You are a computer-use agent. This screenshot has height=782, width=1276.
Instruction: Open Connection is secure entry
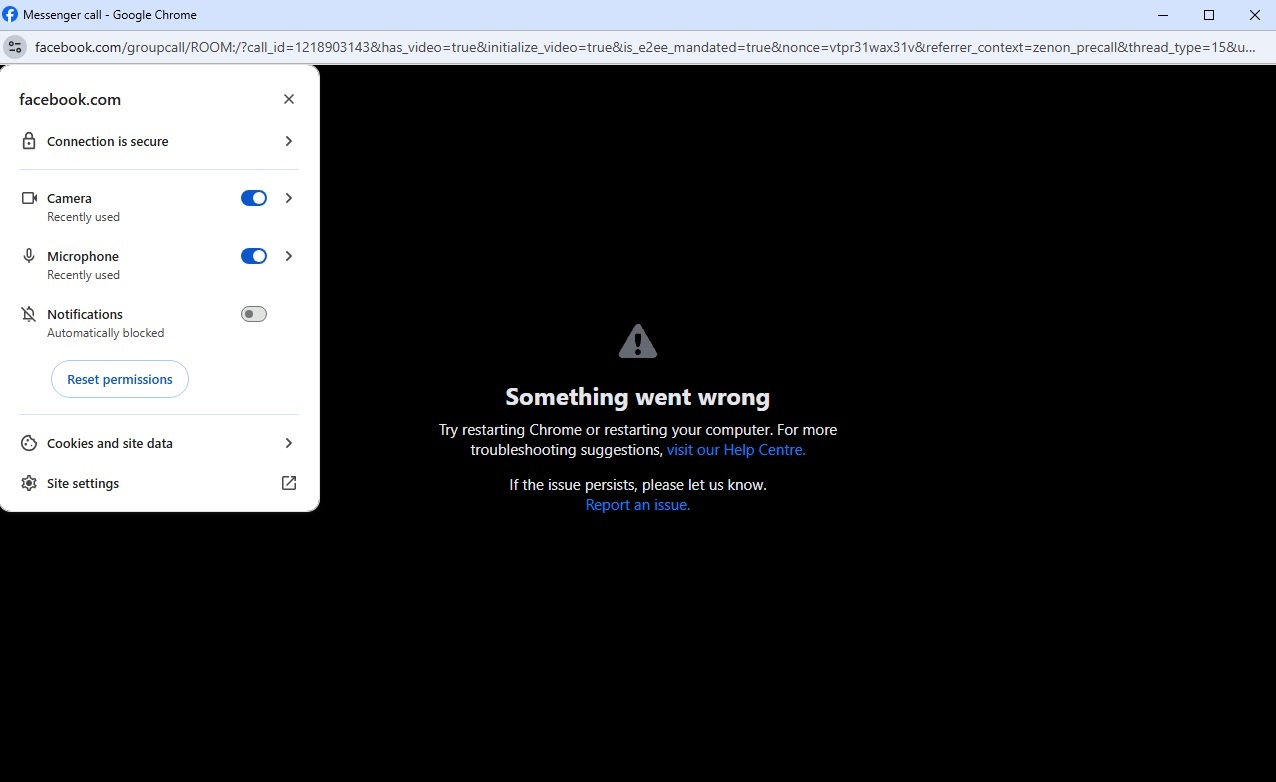click(159, 141)
